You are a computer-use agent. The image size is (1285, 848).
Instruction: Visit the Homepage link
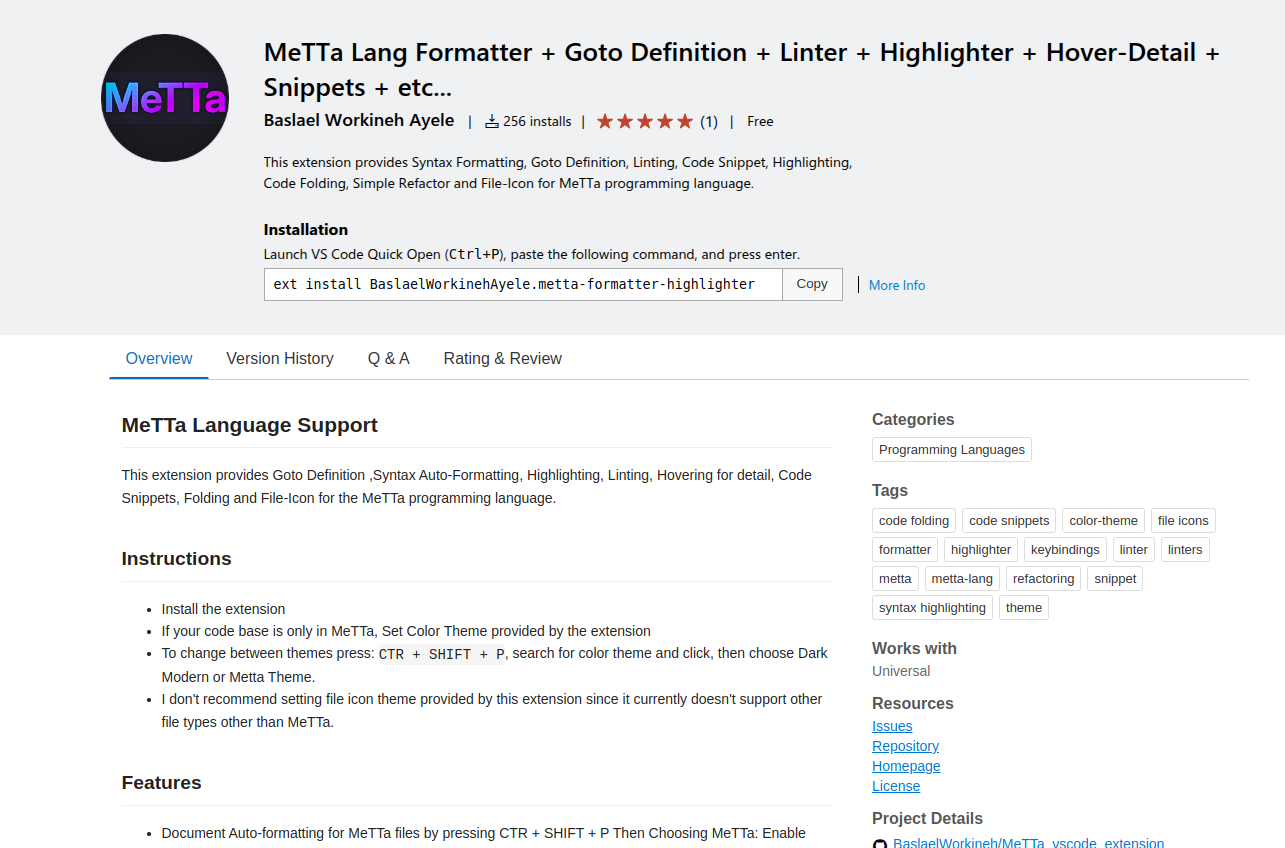906,766
